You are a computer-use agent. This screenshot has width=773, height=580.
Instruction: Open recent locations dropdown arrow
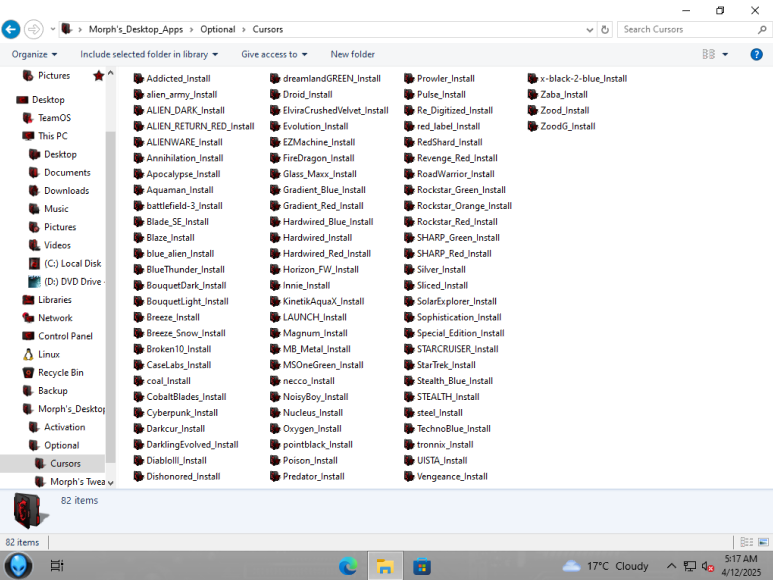(x=53, y=30)
